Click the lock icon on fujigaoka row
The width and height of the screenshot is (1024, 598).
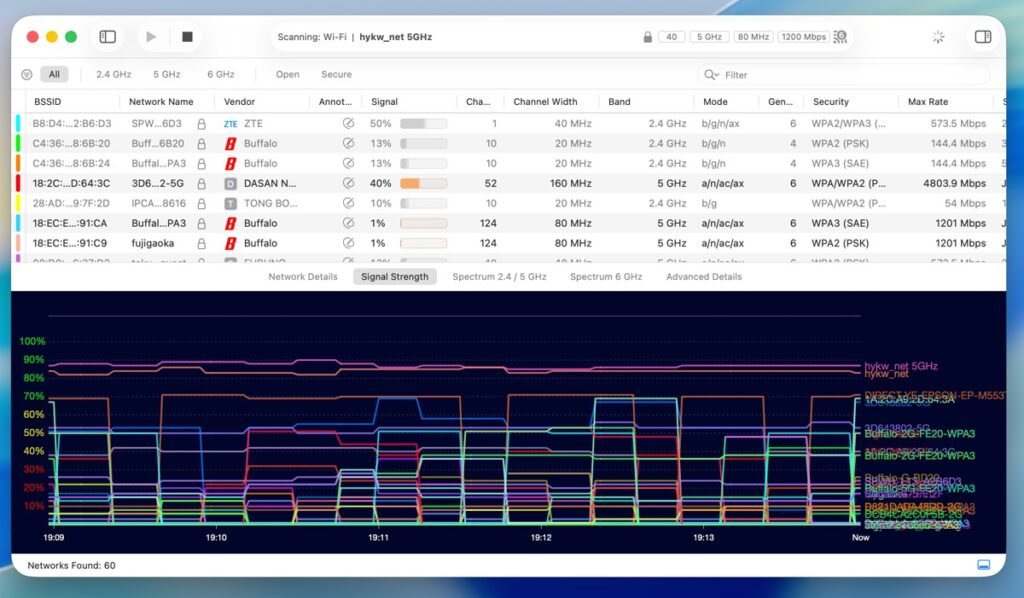click(x=202, y=243)
